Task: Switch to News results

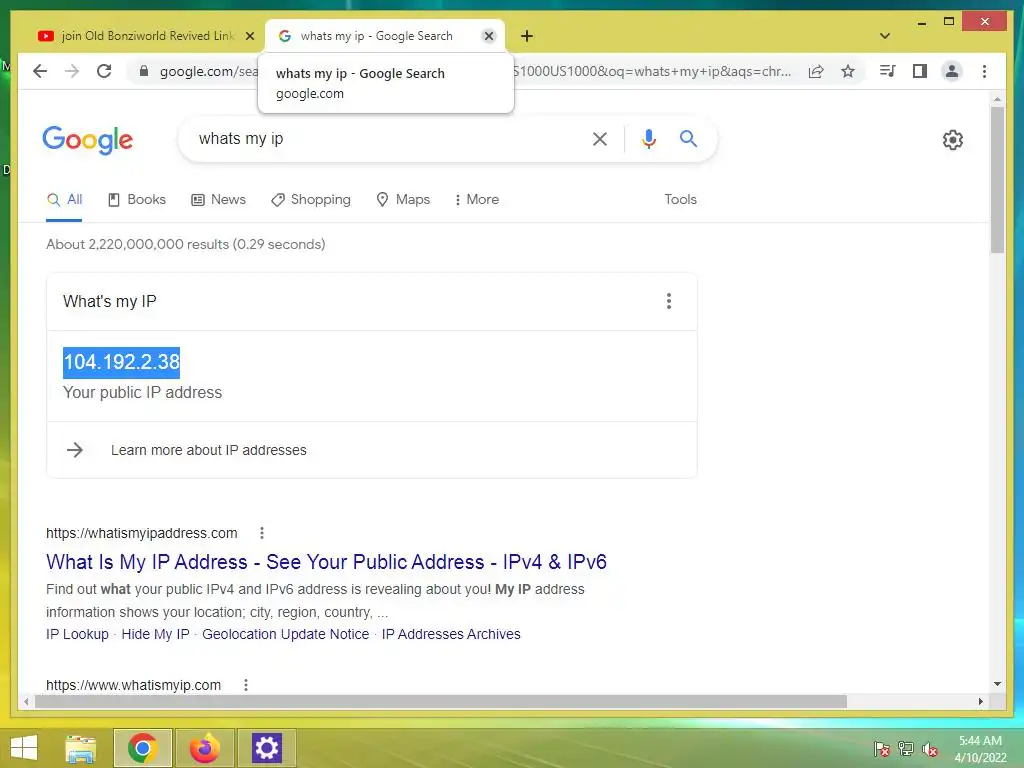Action: coord(218,200)
